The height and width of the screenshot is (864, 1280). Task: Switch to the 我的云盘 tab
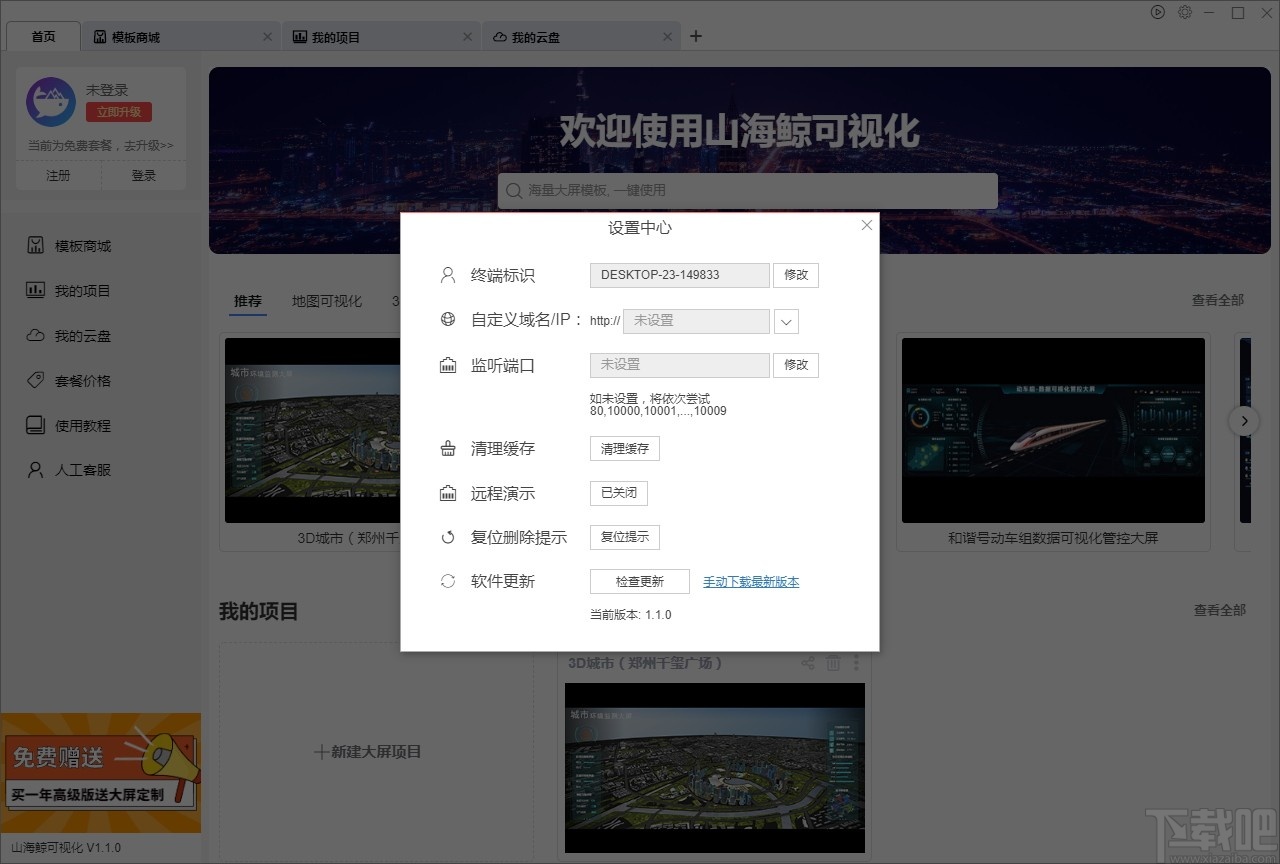tap(581, 37)
